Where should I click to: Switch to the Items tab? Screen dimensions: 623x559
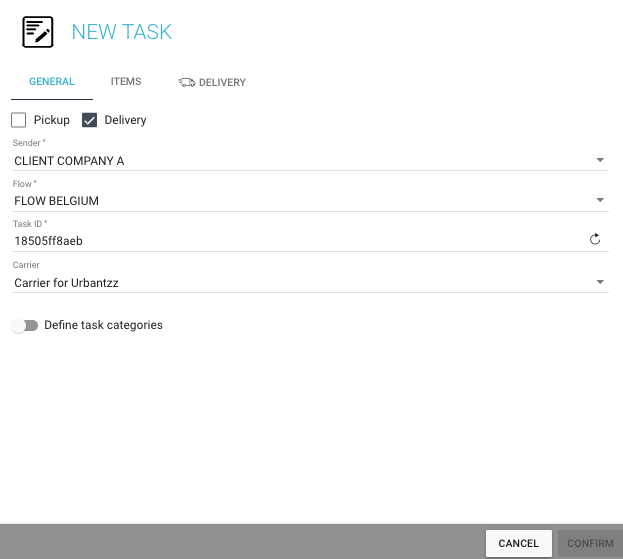click(126, 82)
